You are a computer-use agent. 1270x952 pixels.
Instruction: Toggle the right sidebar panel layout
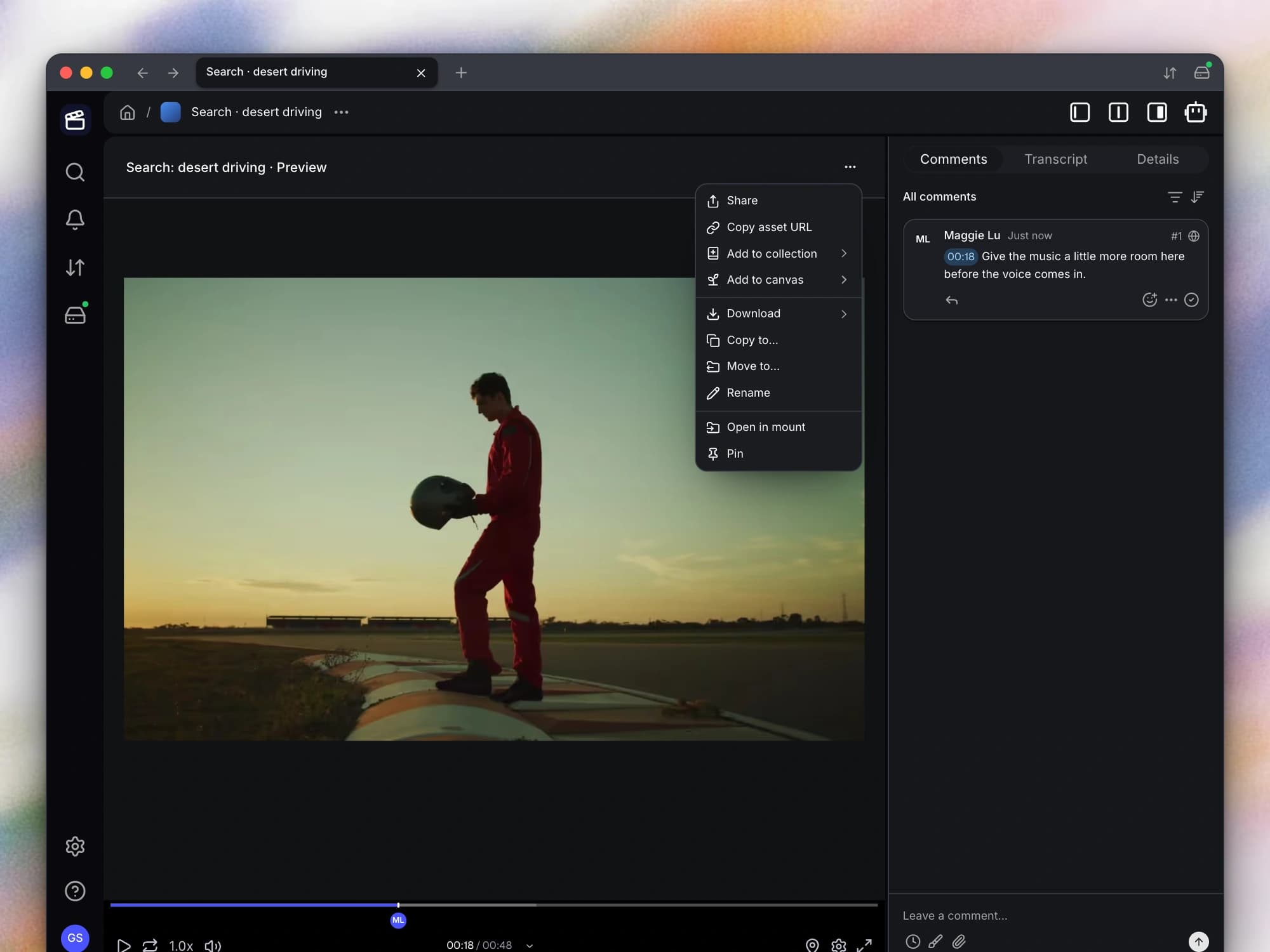pyautogui.click(x=1157, y=112)
